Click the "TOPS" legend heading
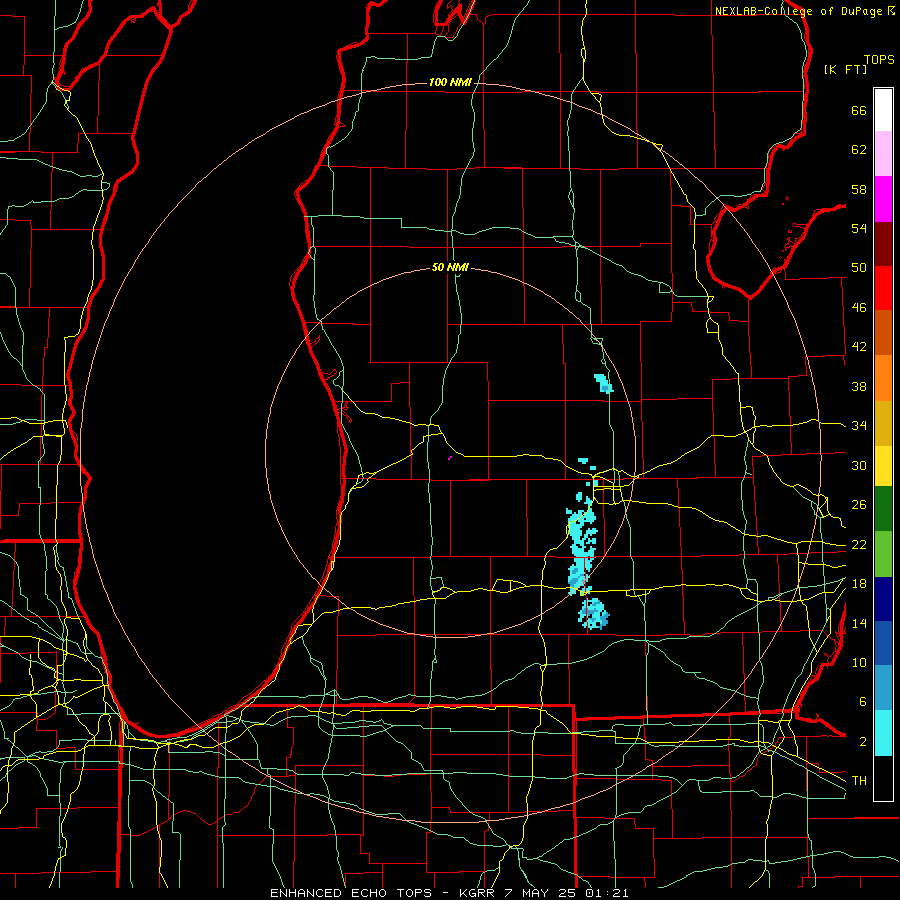Image resolution: width=900 pixels, height=900 pixels. [879, 60]
